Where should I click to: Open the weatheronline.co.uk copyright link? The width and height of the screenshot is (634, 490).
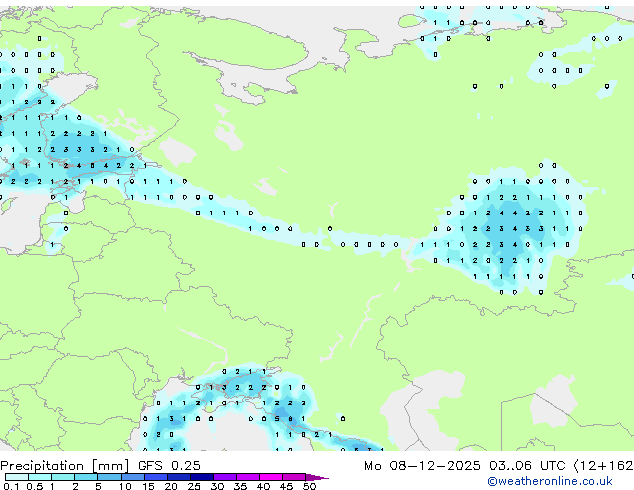[x=550, y=481]
